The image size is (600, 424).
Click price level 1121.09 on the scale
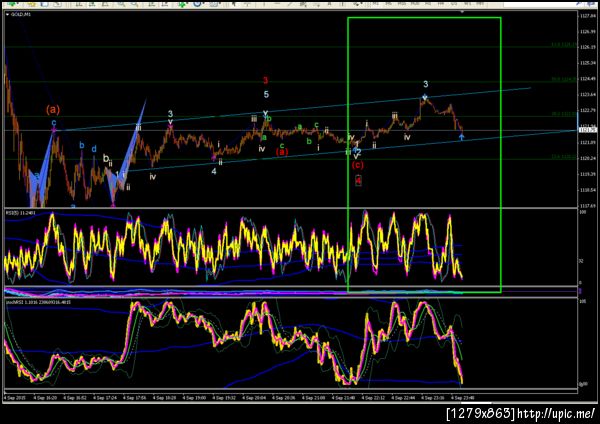pos(588,143)
